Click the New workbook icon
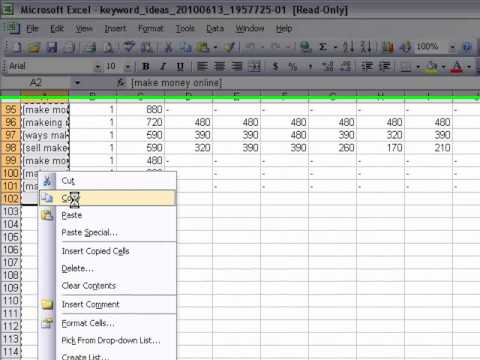The height and width of the screenshot is (360, 480). click(x=16, y=47)
